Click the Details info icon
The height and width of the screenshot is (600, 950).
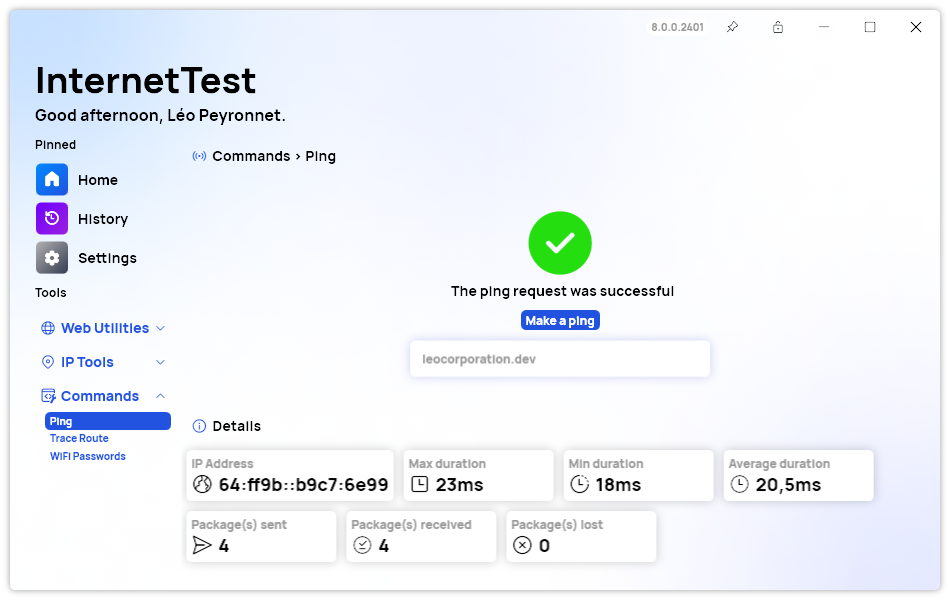click(x=199, y=426)
